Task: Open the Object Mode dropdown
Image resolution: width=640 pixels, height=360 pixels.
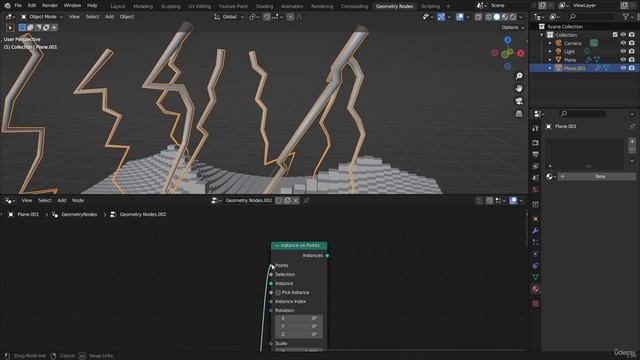Action: pos(42,17)
